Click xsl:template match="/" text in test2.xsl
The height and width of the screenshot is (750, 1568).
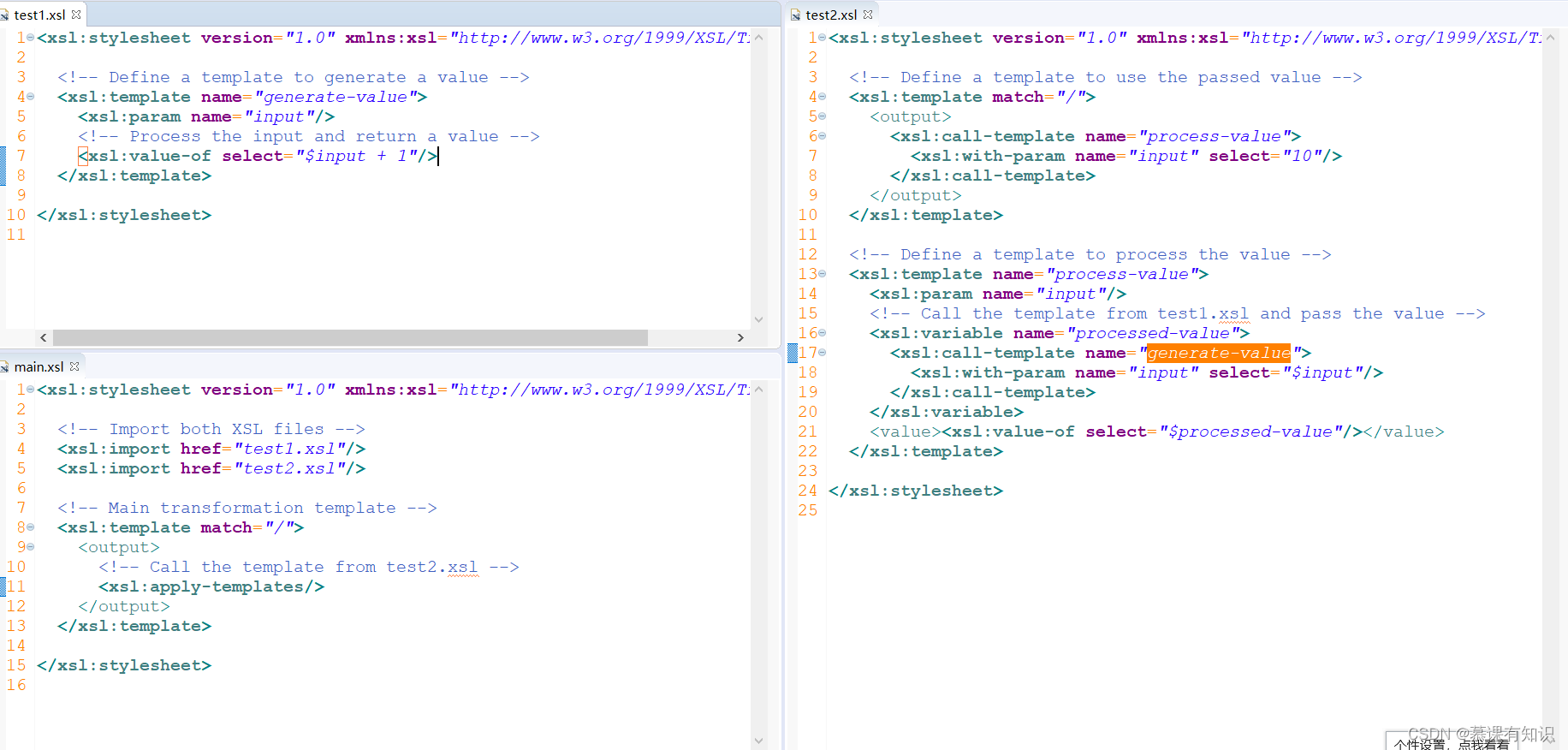coord(972,97)
